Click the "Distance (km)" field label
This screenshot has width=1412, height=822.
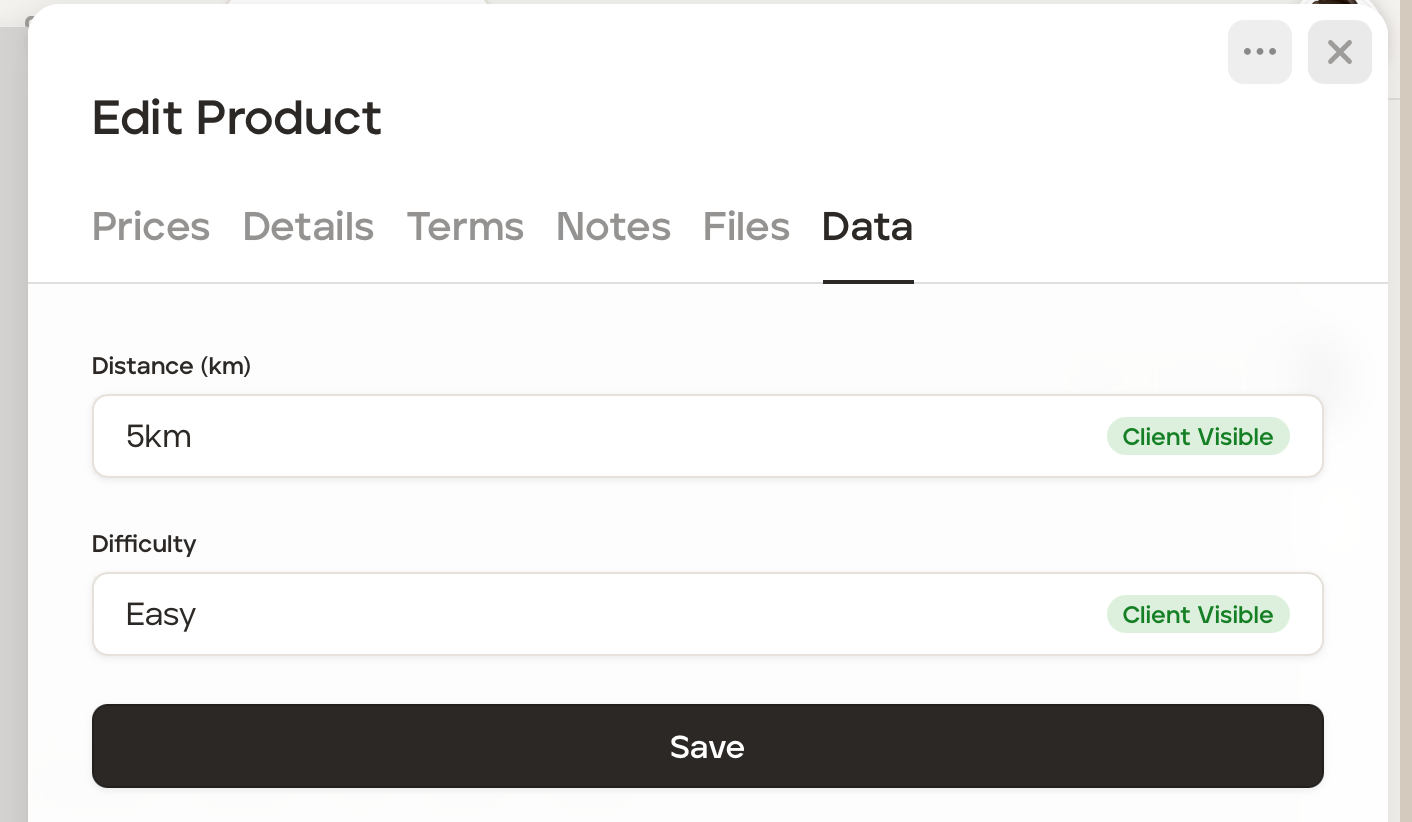tap(171, 366)
